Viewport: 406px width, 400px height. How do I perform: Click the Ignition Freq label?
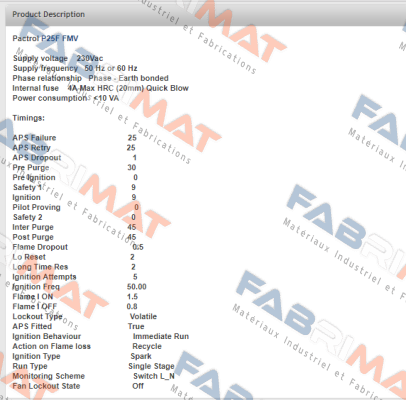(x=36, y=287)
